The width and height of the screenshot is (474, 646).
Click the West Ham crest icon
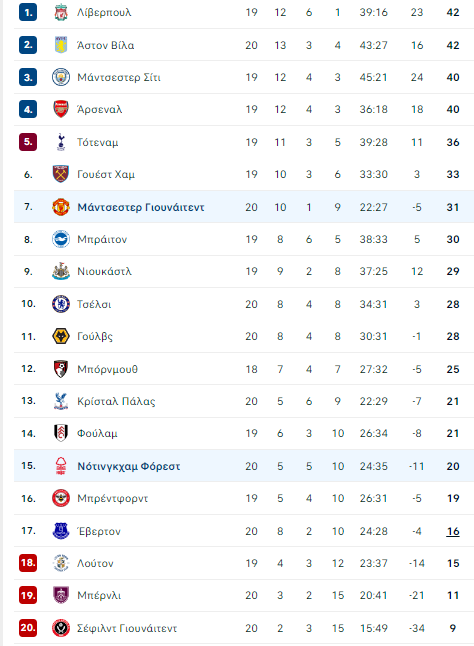[61, 174]
